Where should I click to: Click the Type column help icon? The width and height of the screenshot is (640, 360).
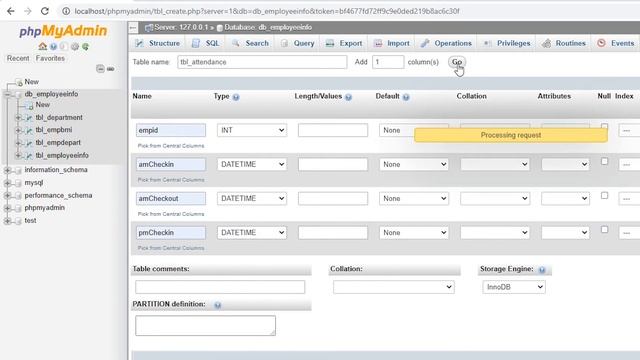coord(236,97)
